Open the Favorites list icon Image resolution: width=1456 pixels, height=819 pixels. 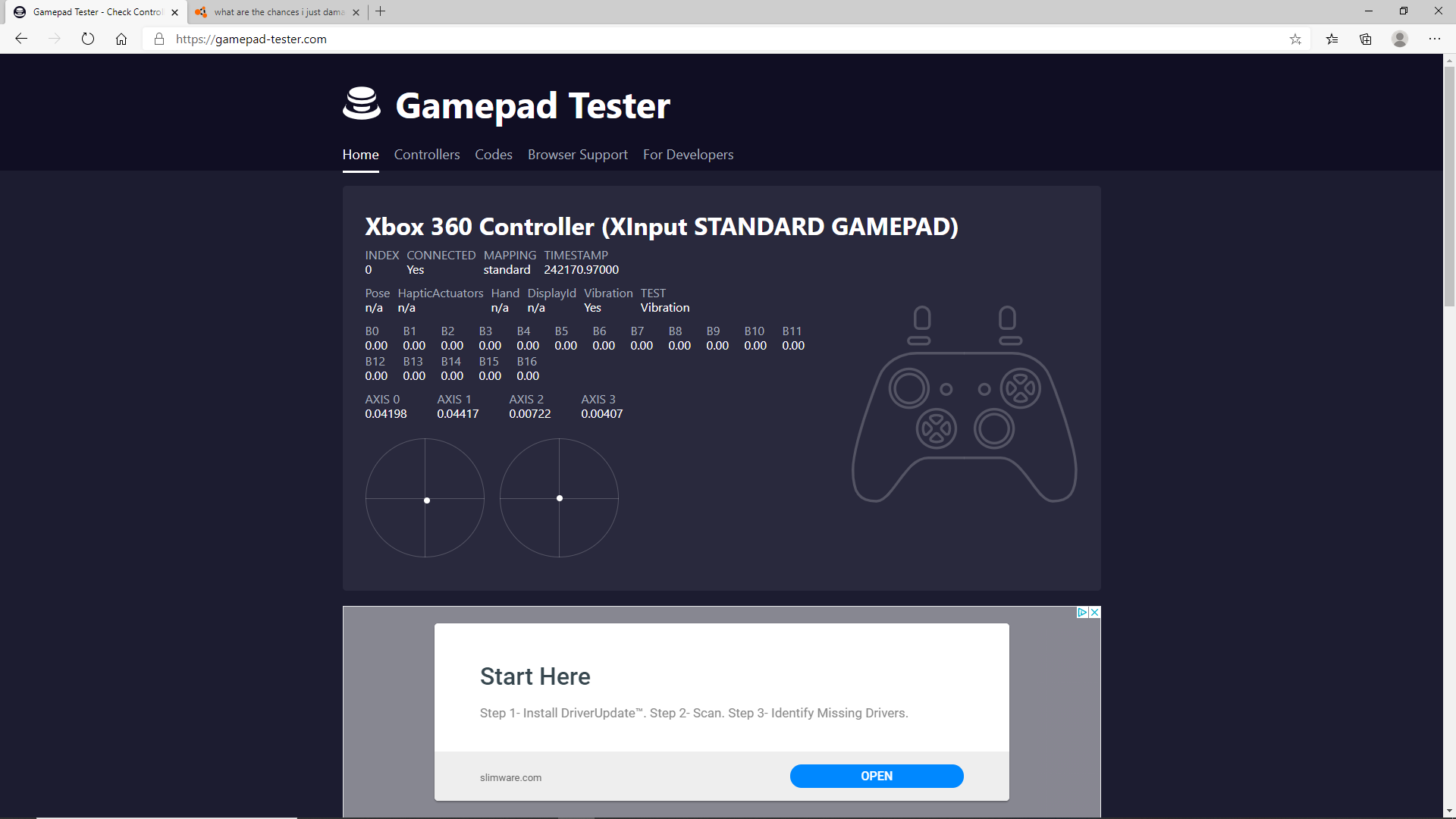[1332, 39]
